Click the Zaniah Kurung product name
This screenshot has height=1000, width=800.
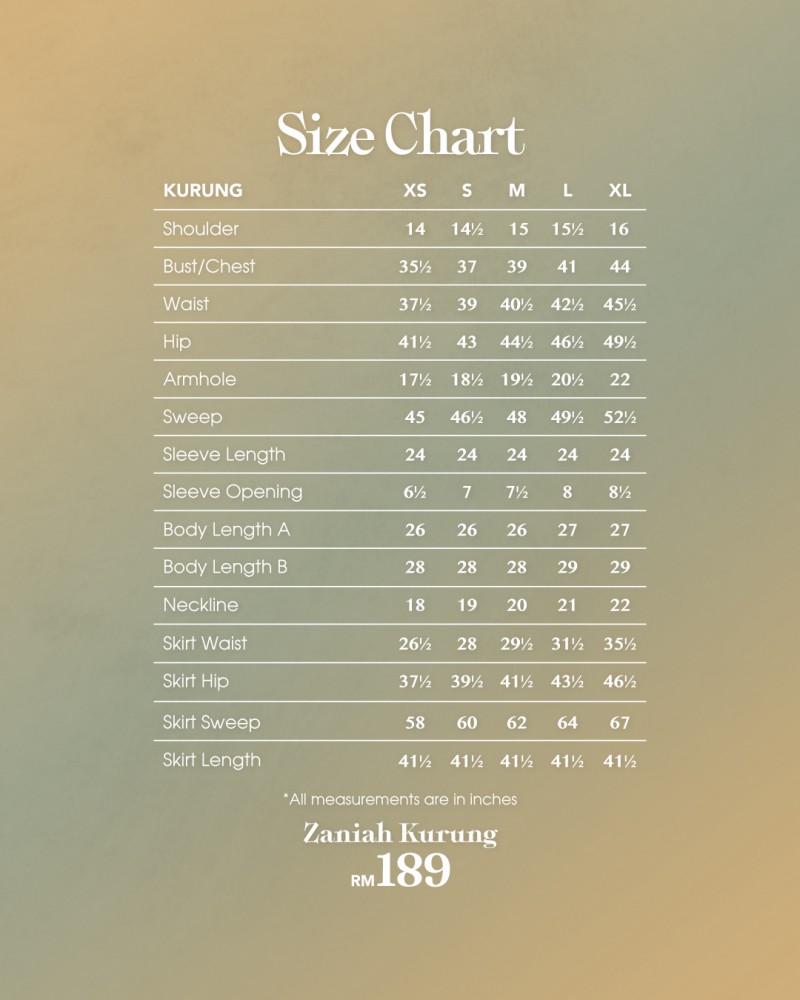[x=400, y=834]
